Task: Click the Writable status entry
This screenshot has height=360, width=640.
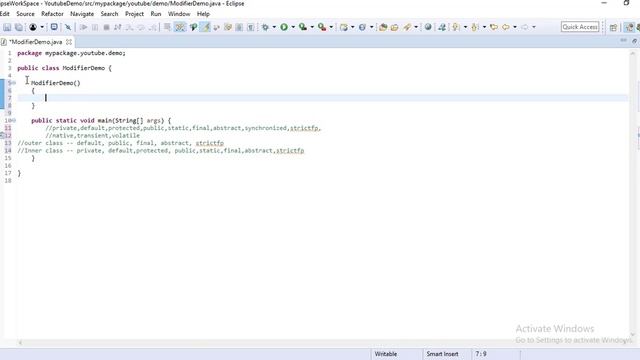Action: point(386,354)
